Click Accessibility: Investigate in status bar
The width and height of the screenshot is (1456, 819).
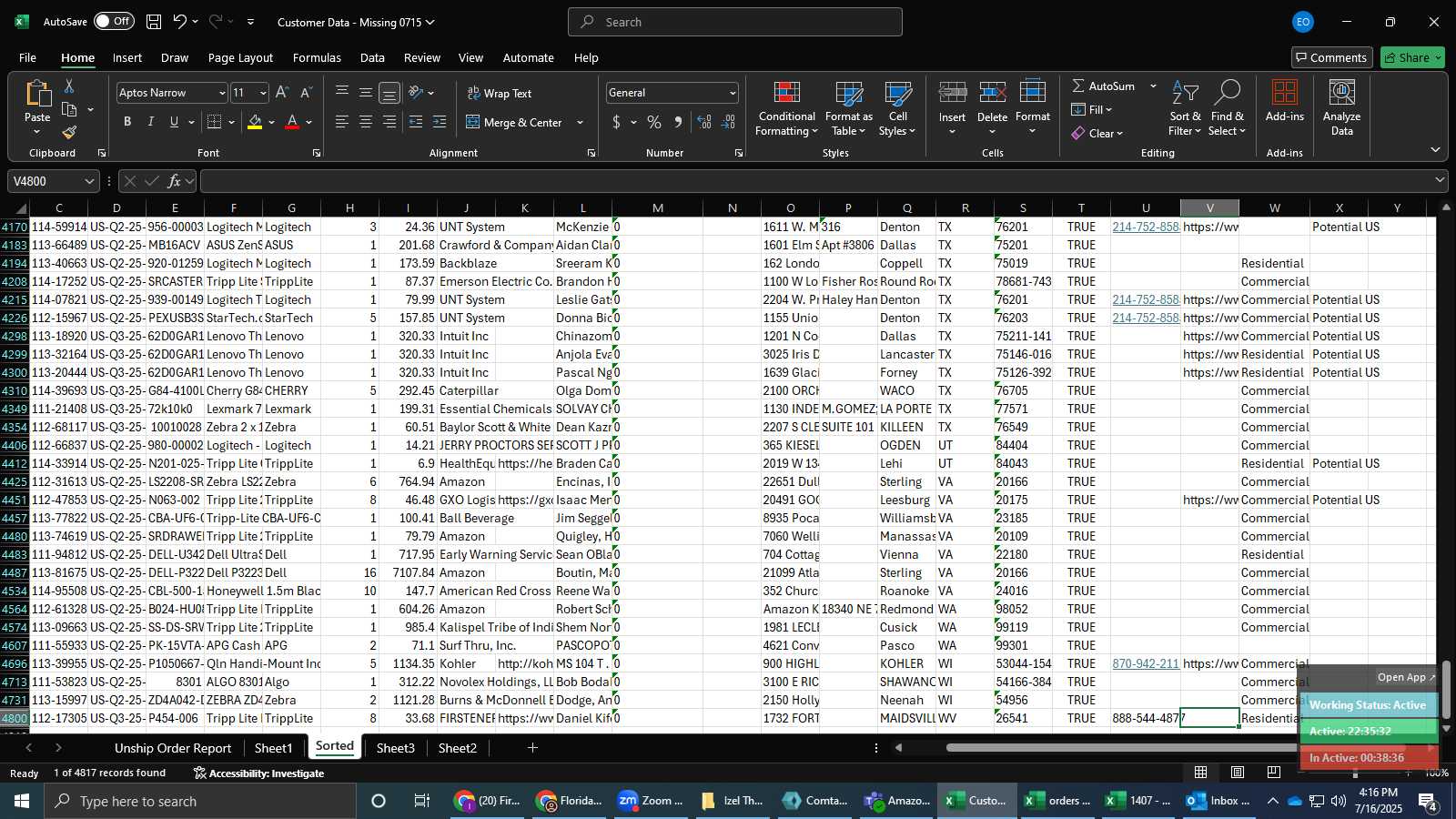pos(258,773)
